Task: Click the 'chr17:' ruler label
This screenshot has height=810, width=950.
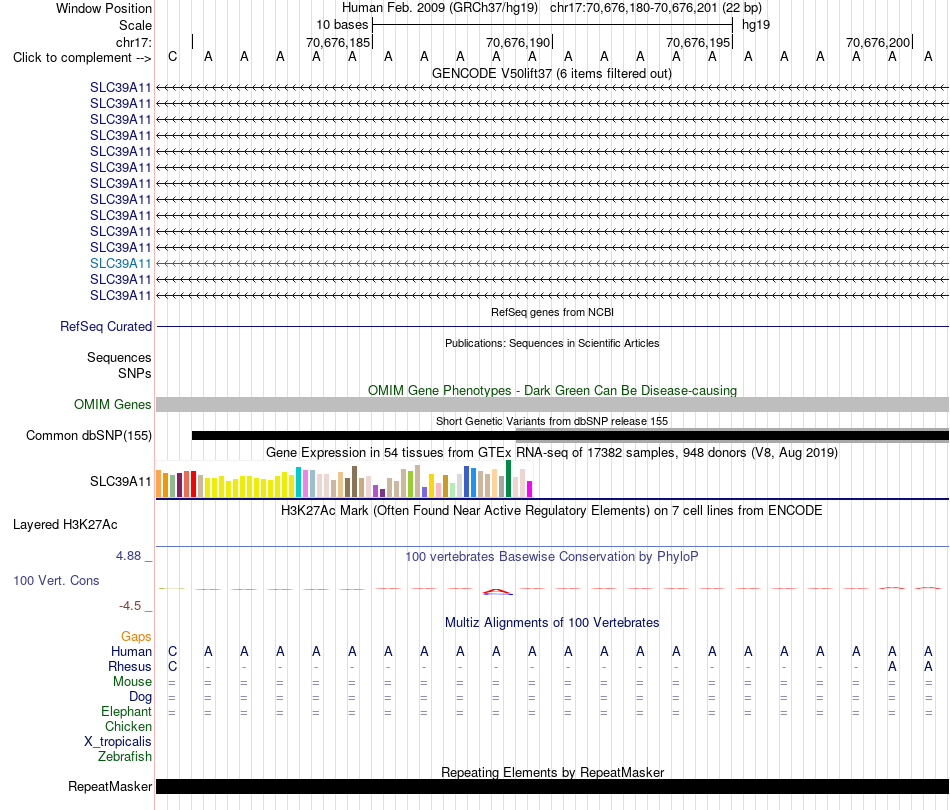Action: coord(133,42)
